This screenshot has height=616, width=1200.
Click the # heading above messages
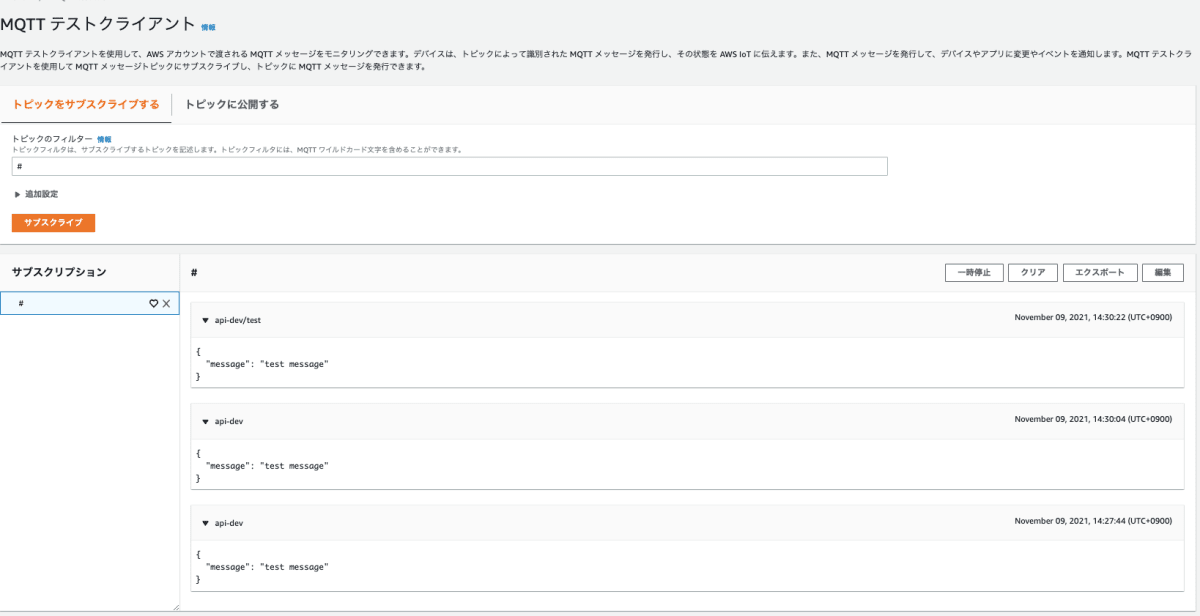tap(194, 272)
